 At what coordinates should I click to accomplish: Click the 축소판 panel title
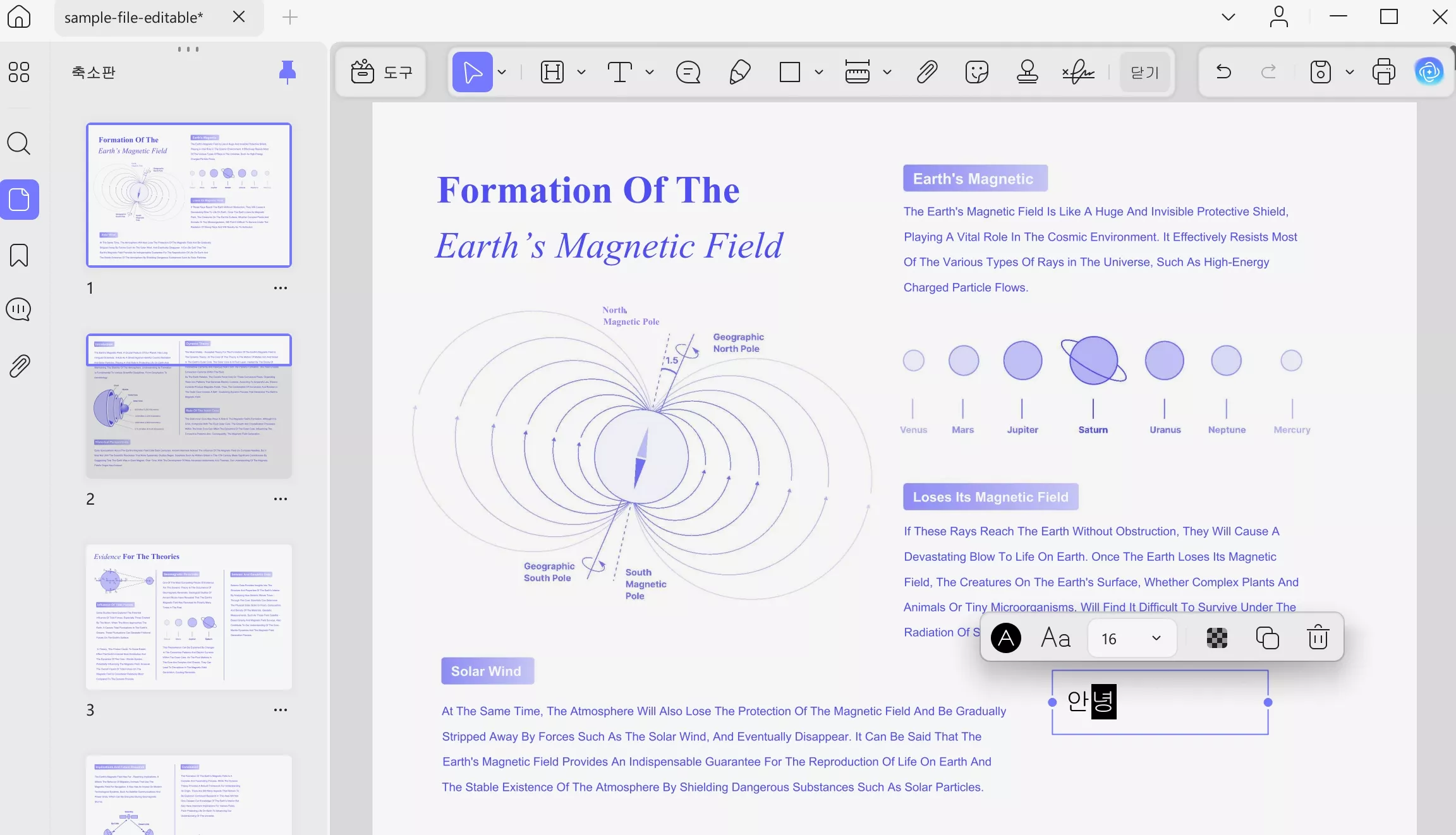coord(94,72)
